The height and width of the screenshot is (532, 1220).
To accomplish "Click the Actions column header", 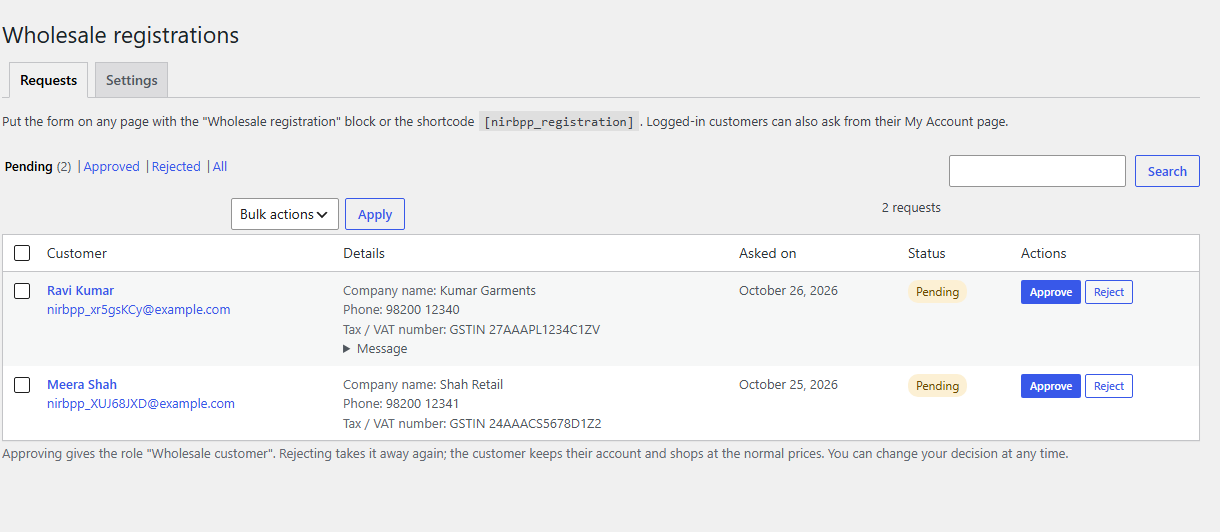I will tap(1044, 253).
